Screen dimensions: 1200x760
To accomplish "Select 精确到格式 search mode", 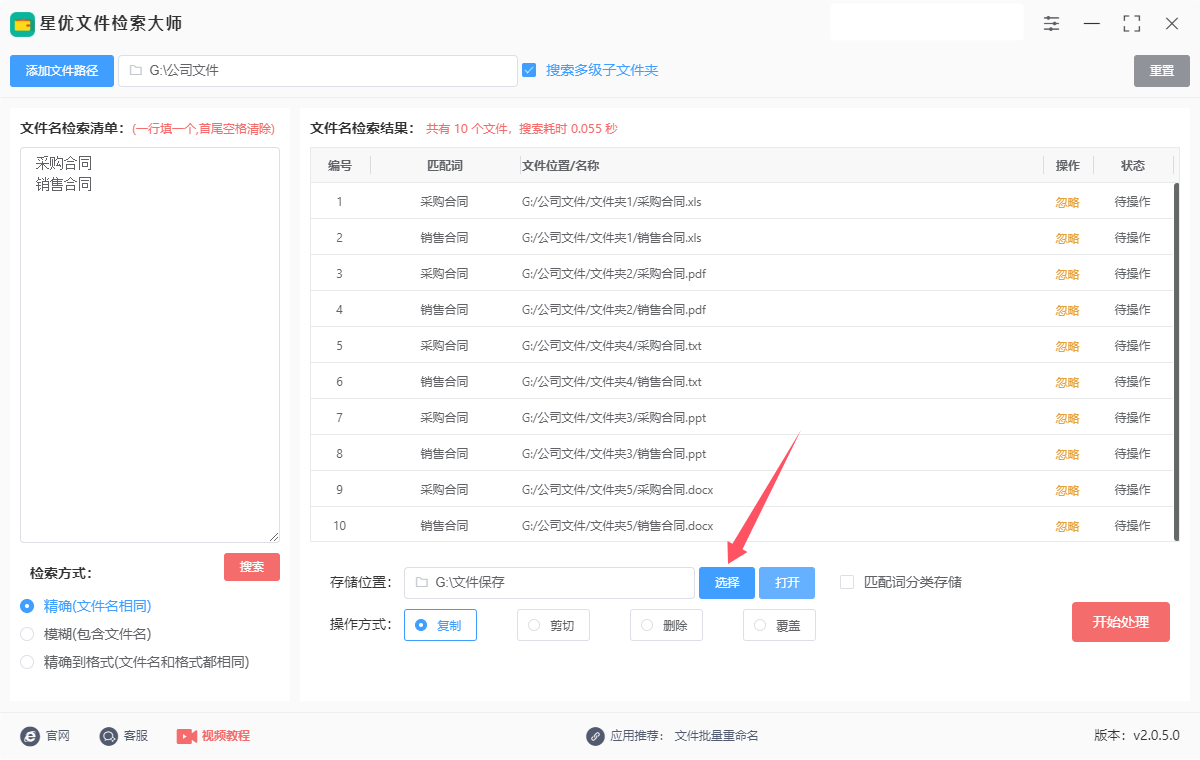I will pyautogui.click(x=27, y=662).
